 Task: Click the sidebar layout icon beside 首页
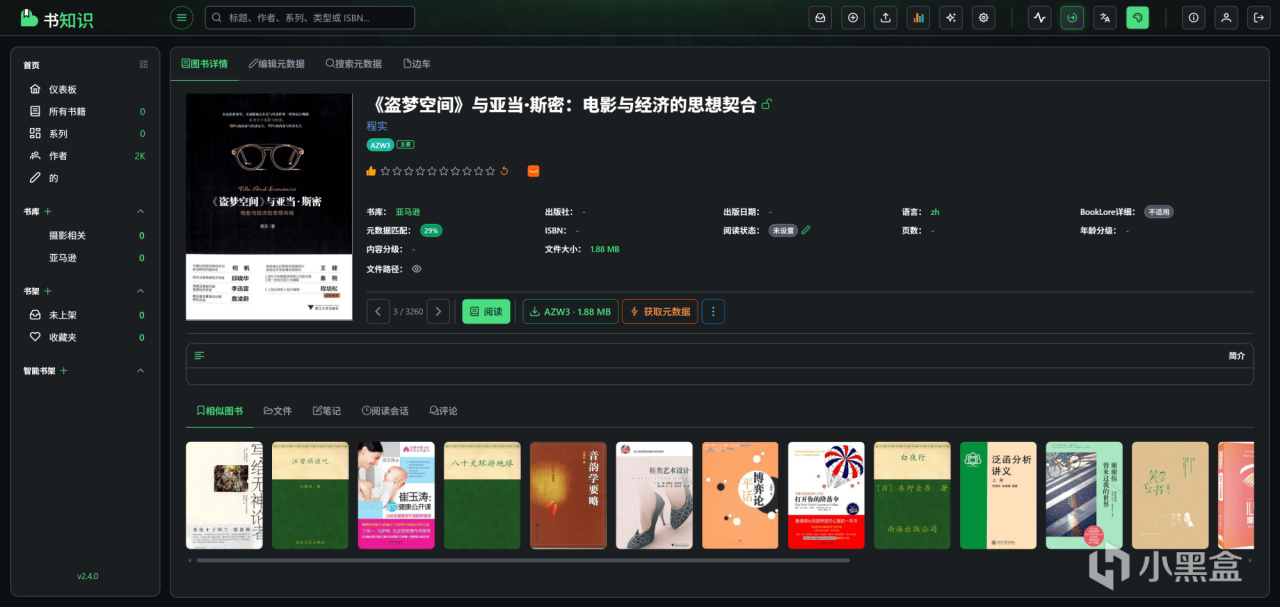coord(144,64)
